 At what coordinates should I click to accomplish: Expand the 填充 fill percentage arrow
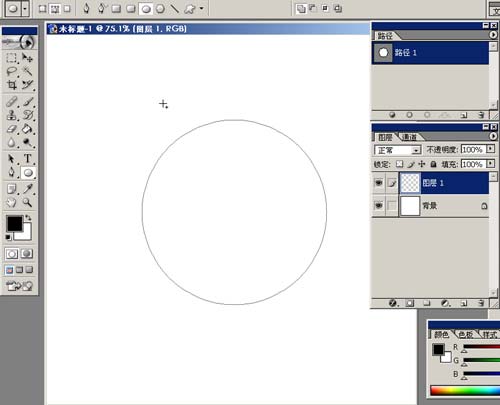coord(491,164)
